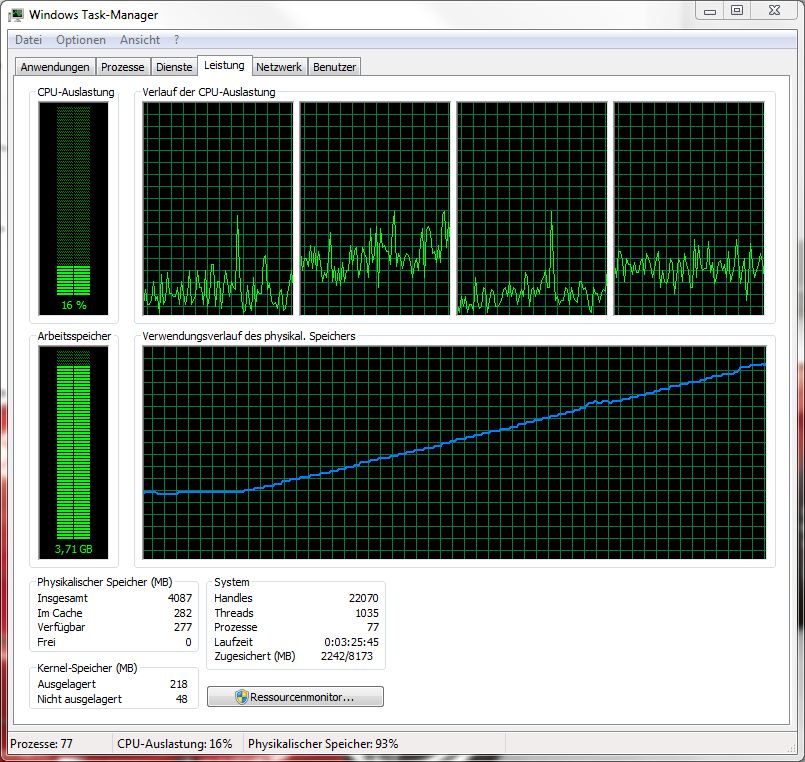Click the physical memory usage history graph
Image resolution: width=805 pixels, height=762 pixels.
coord(454,452)
